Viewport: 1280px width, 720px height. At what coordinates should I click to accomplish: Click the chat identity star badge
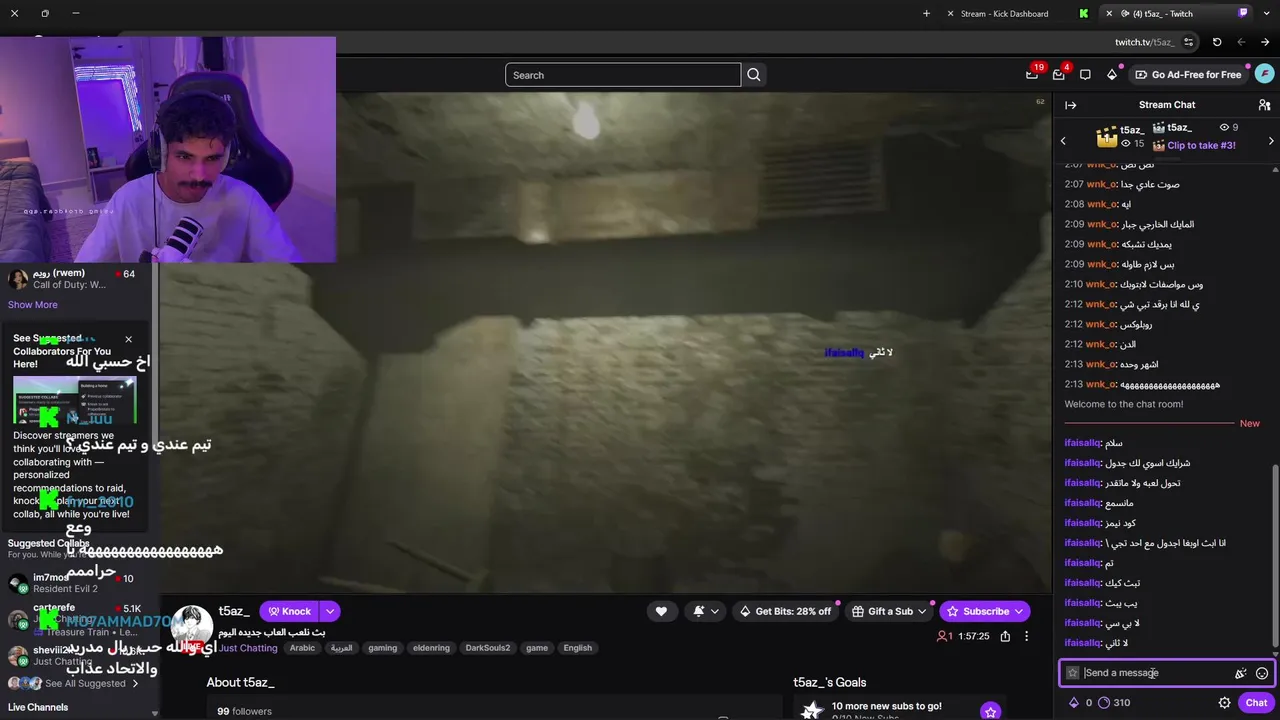click(x=1073, y=673)
